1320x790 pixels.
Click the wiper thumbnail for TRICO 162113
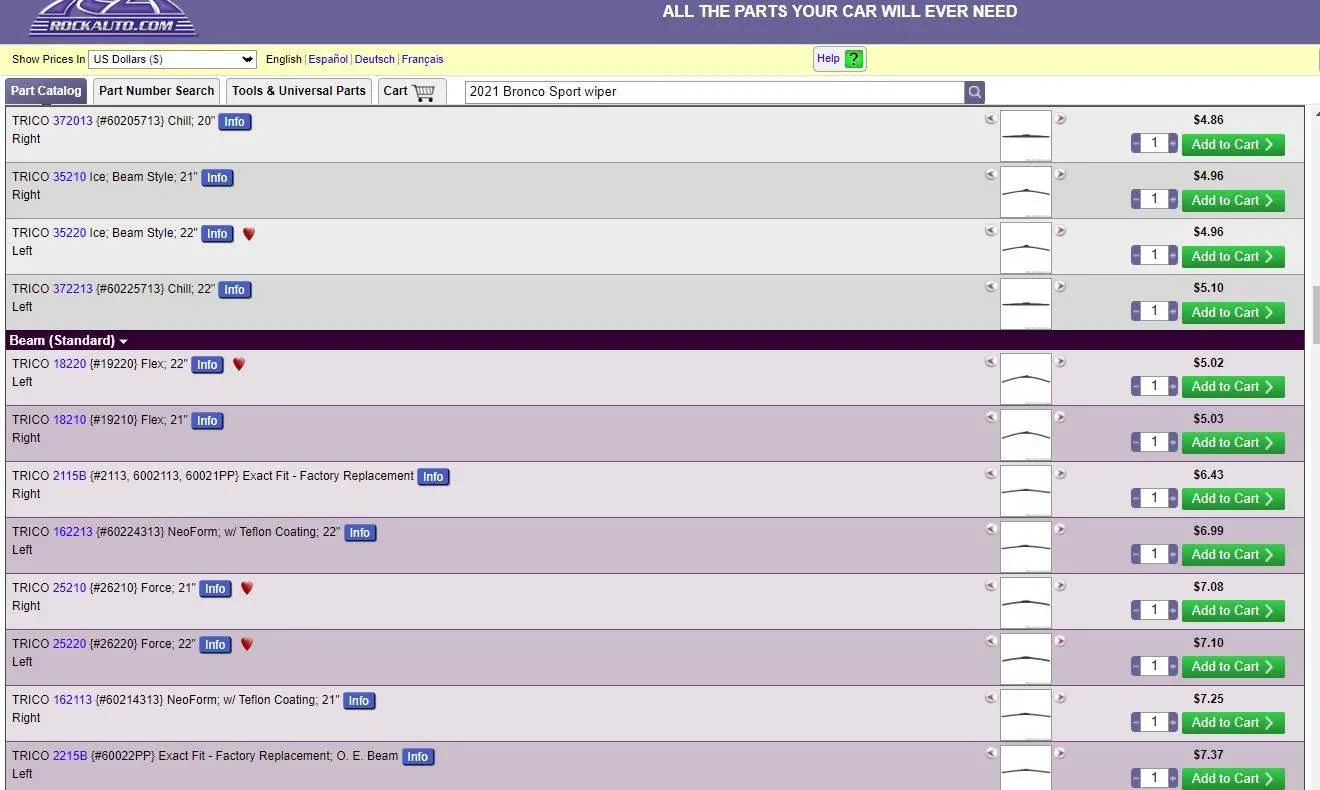click(x=1025, y=714)
